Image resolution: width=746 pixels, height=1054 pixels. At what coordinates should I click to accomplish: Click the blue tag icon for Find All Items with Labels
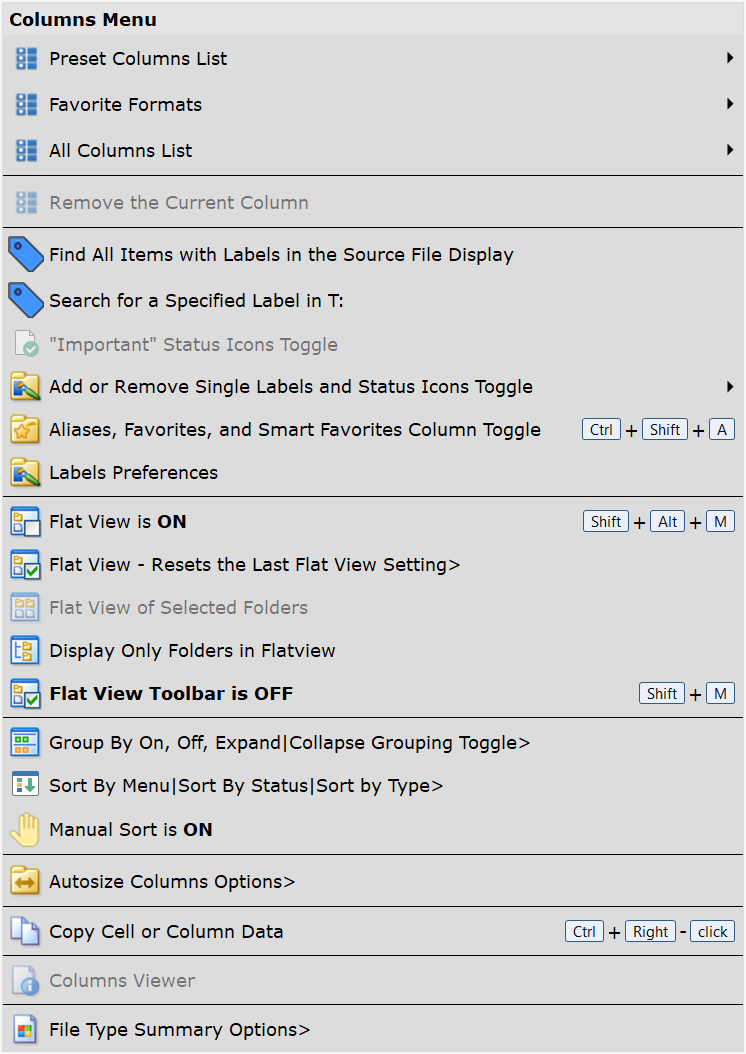26,255
